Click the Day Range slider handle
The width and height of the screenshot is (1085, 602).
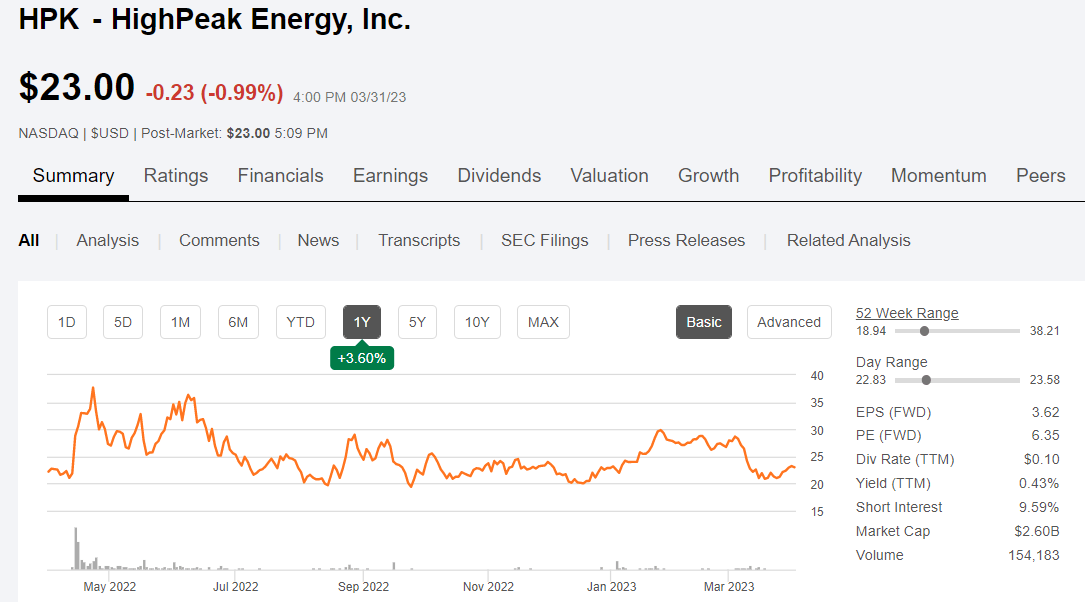click(926, 380)
